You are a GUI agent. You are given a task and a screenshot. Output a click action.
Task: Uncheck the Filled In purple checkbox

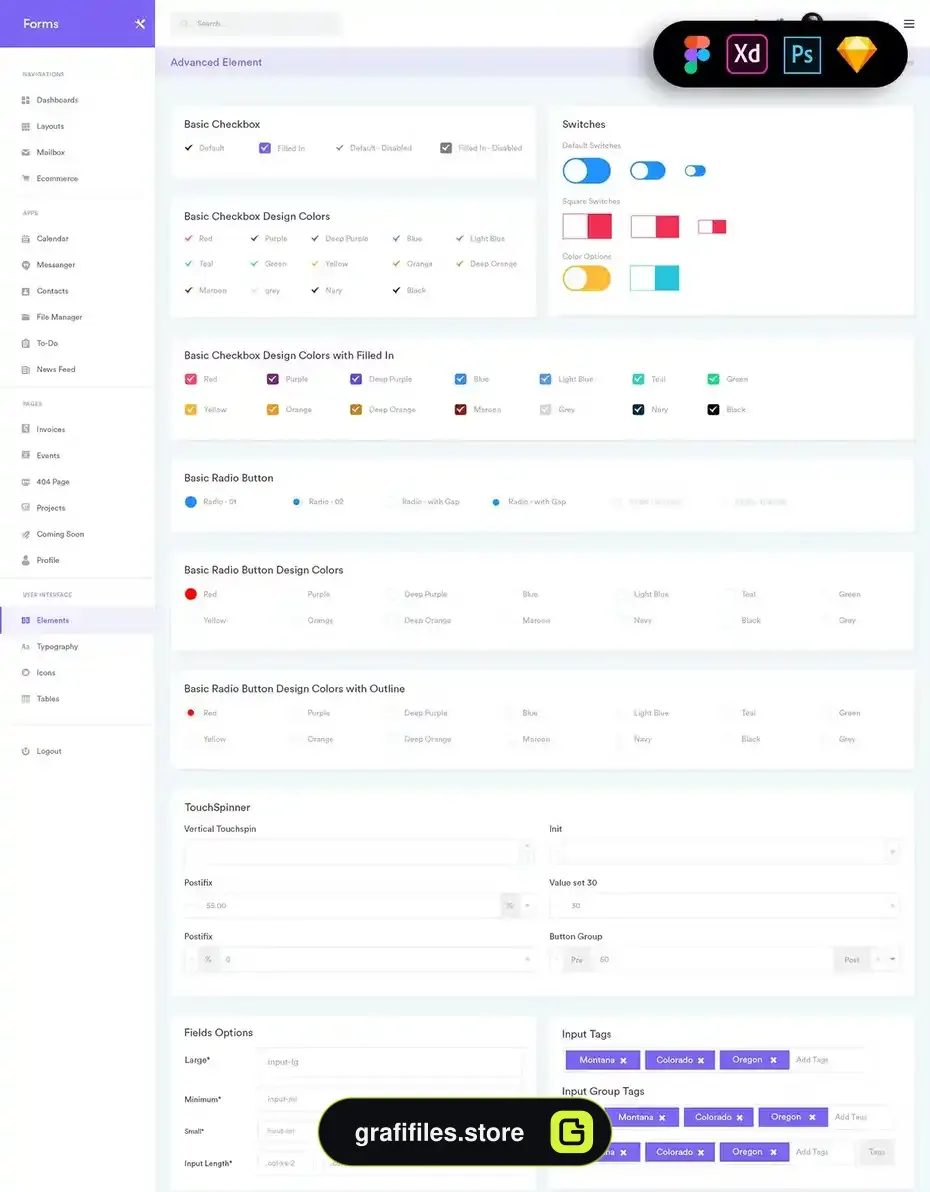(265, 148)
